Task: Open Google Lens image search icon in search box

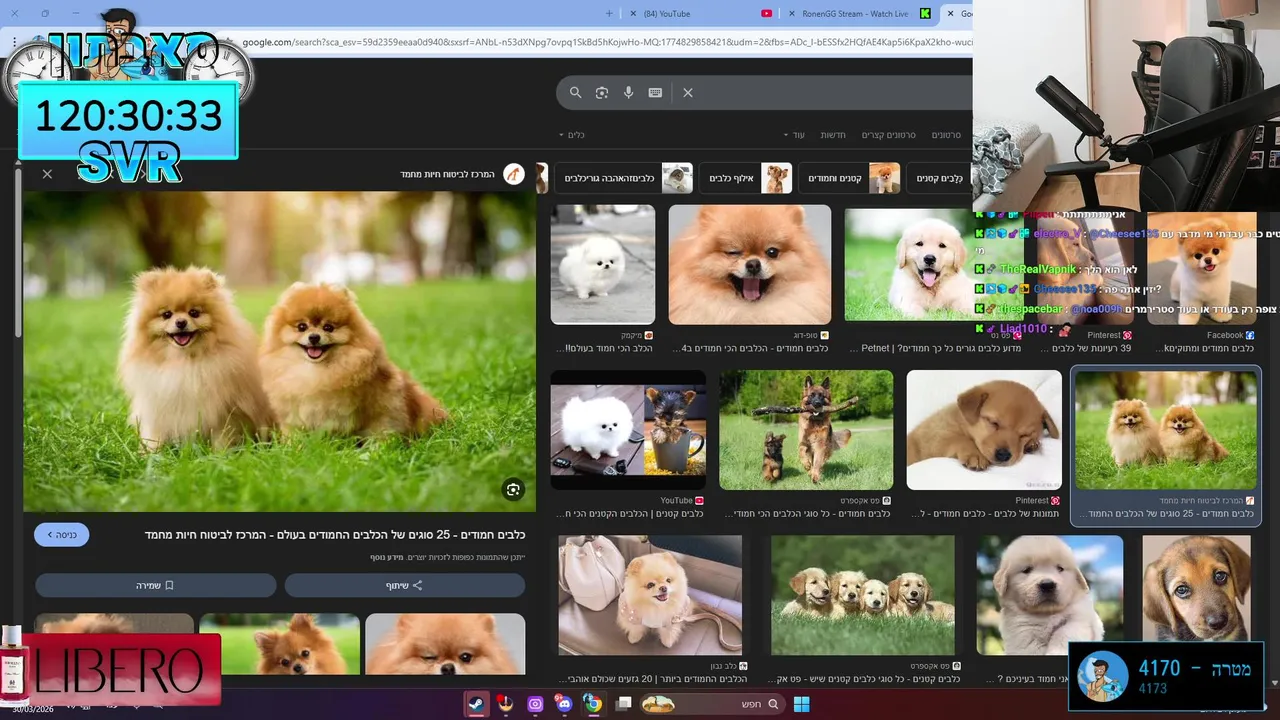Action: (602, 92)
